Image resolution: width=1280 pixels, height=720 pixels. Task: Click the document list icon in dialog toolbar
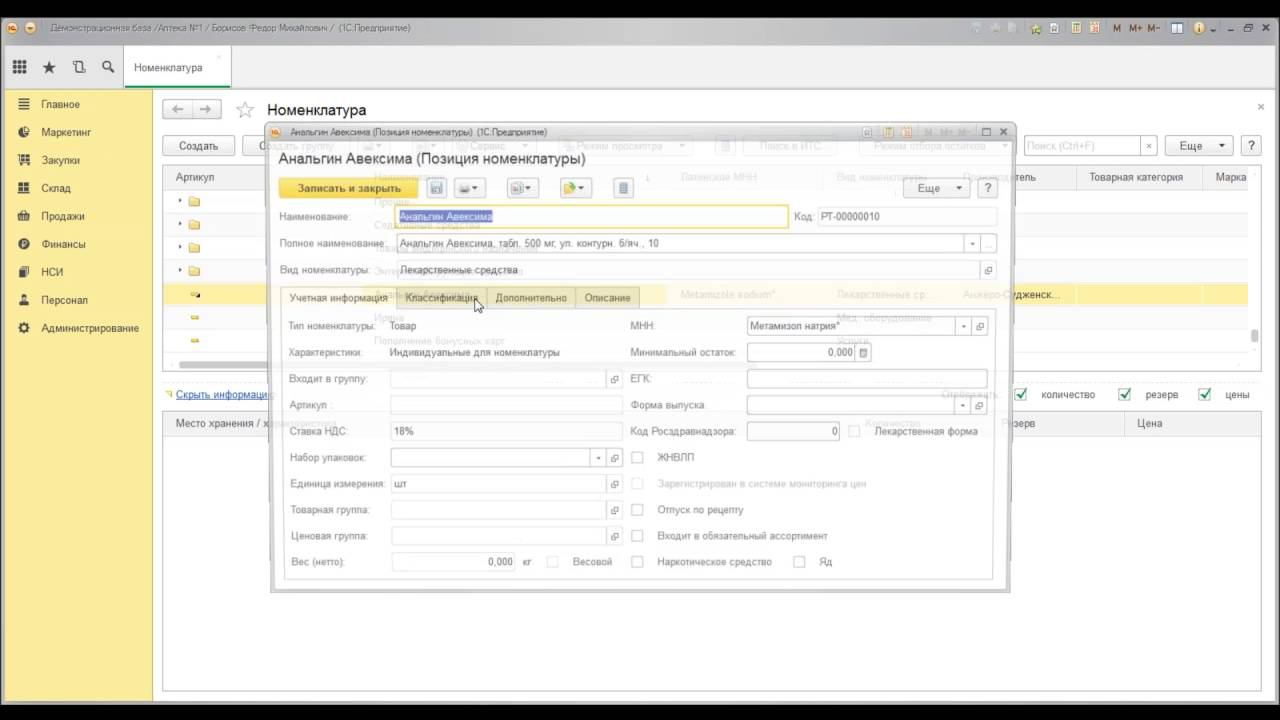[x=623, y=188]
